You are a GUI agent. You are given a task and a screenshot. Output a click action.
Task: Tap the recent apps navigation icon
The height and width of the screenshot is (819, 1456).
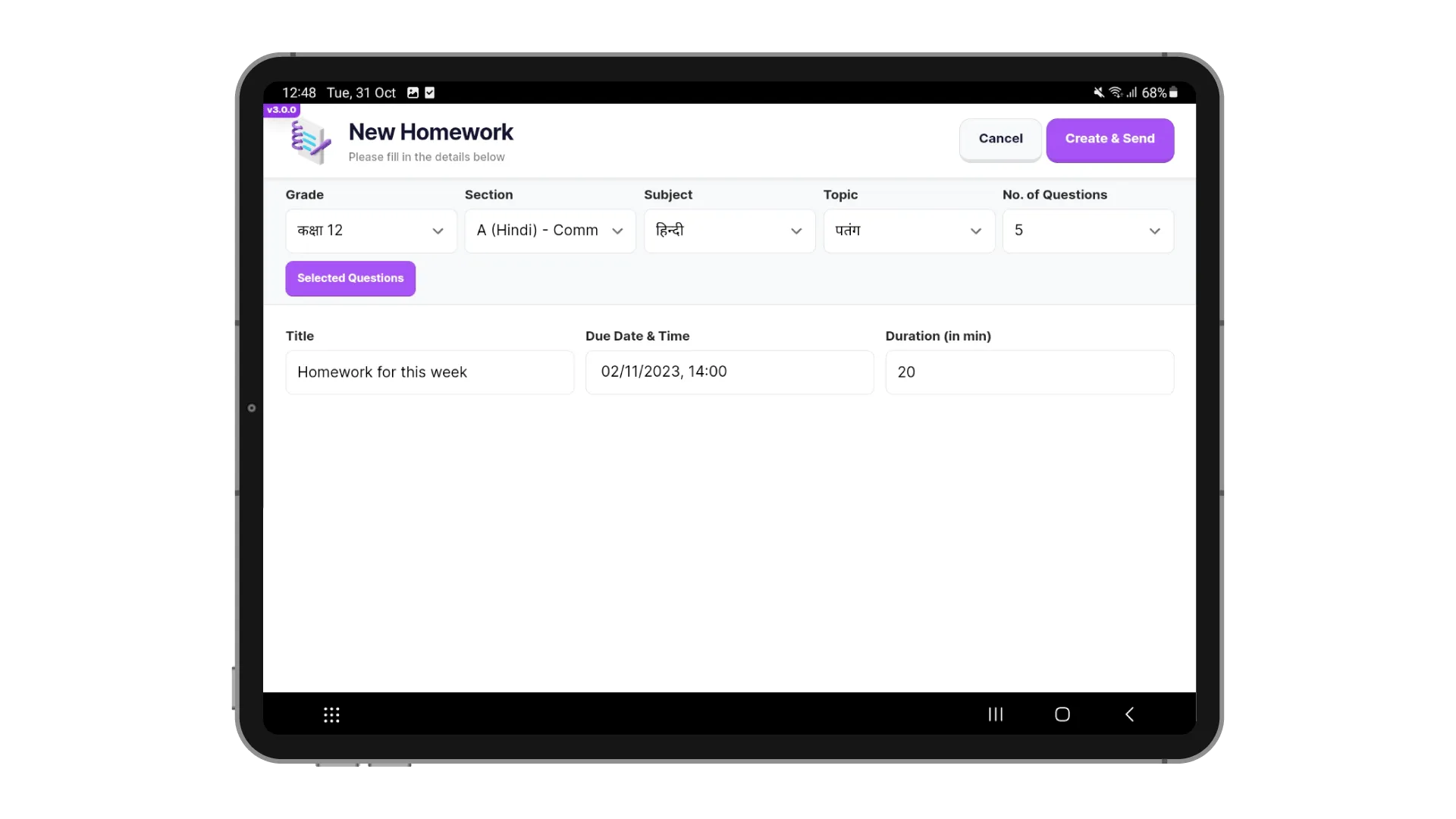(996, 714)
